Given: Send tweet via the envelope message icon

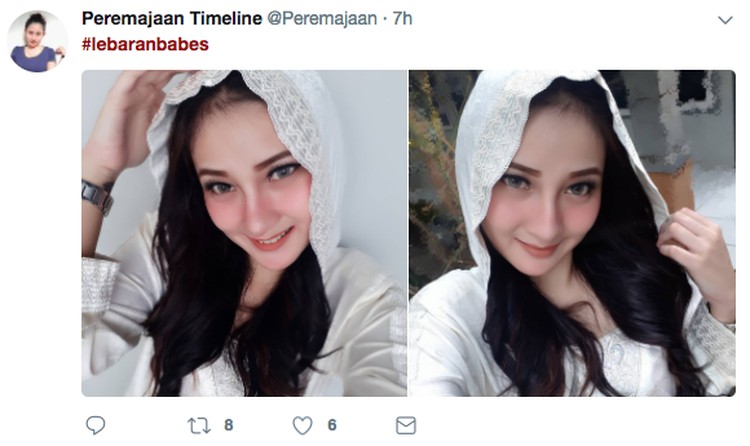Looking at the screenshot, I should tap(406, 425).
